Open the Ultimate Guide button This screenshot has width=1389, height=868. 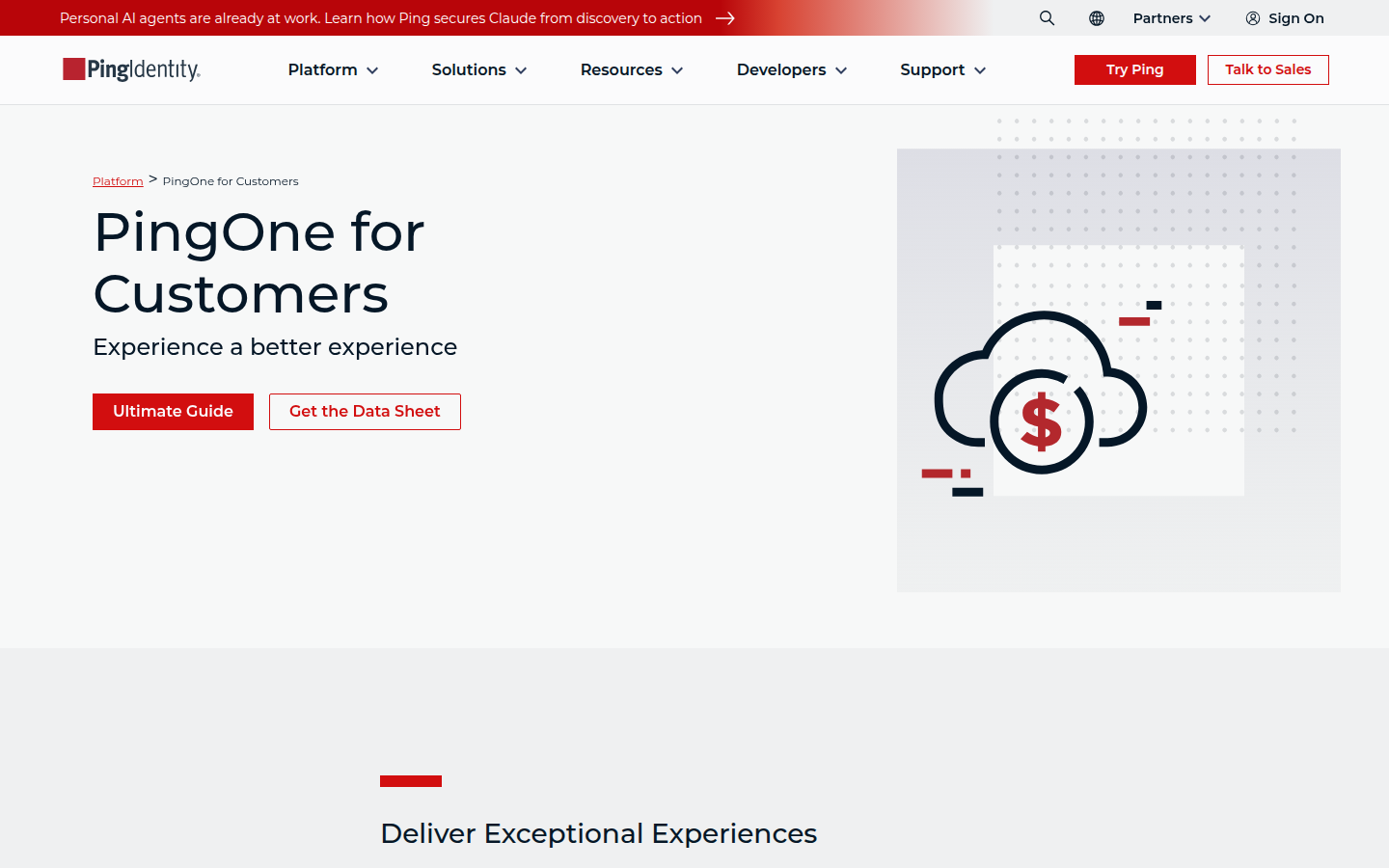coord(173,412)
